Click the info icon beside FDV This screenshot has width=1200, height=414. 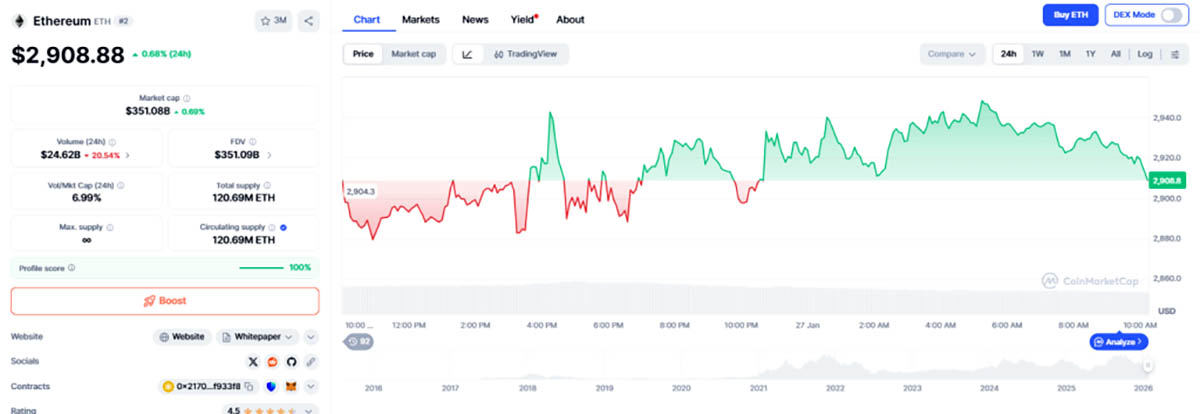coord(252,142)
